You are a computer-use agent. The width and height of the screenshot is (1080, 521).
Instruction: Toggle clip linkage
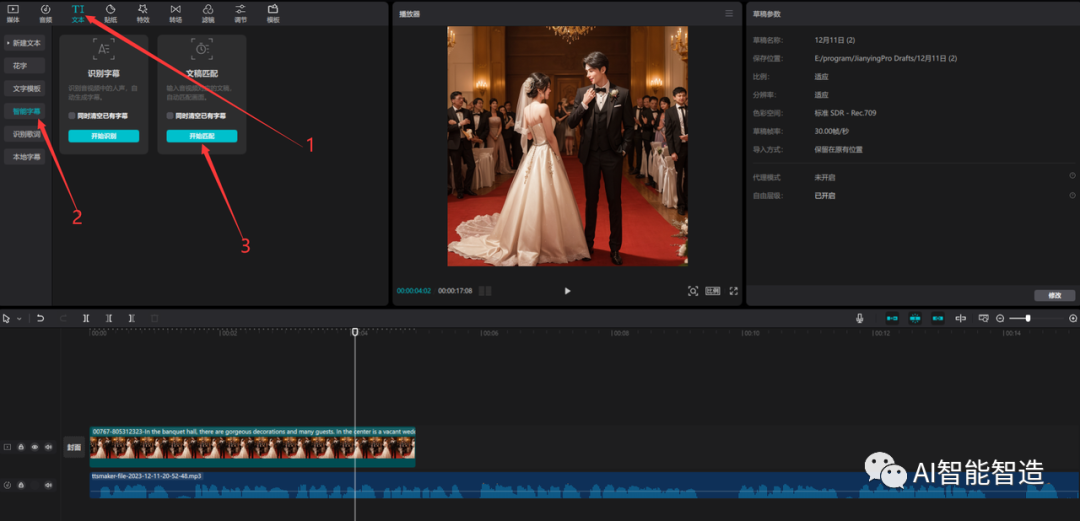[938, 318]
